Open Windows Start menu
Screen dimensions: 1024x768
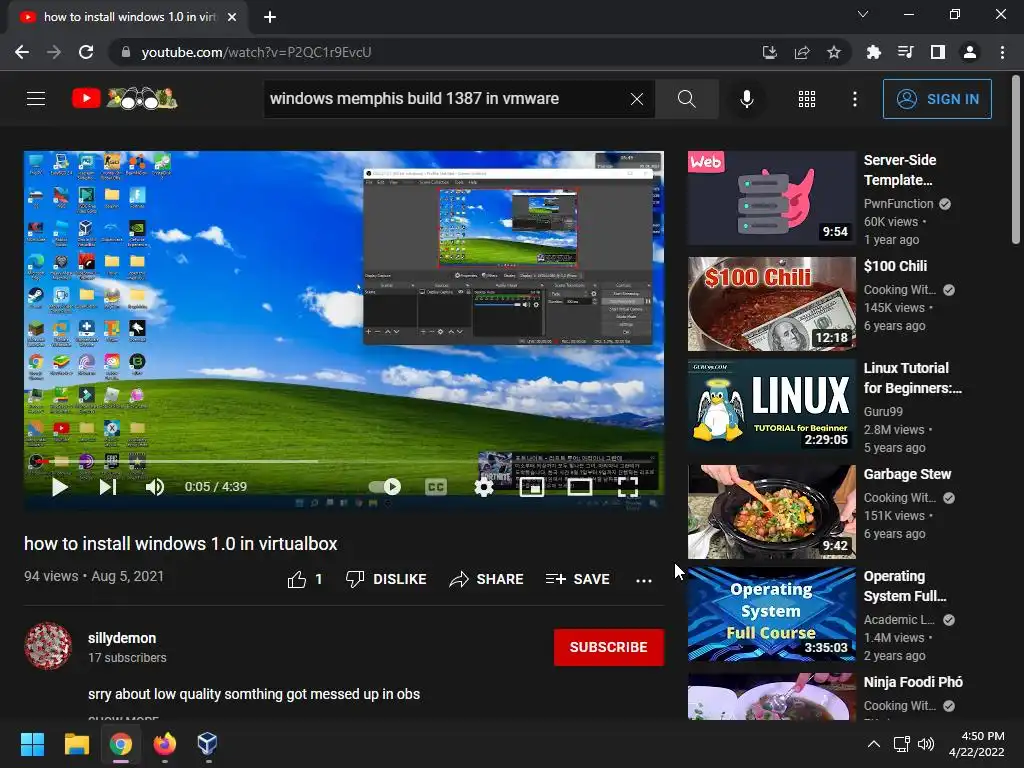point(32,744)
